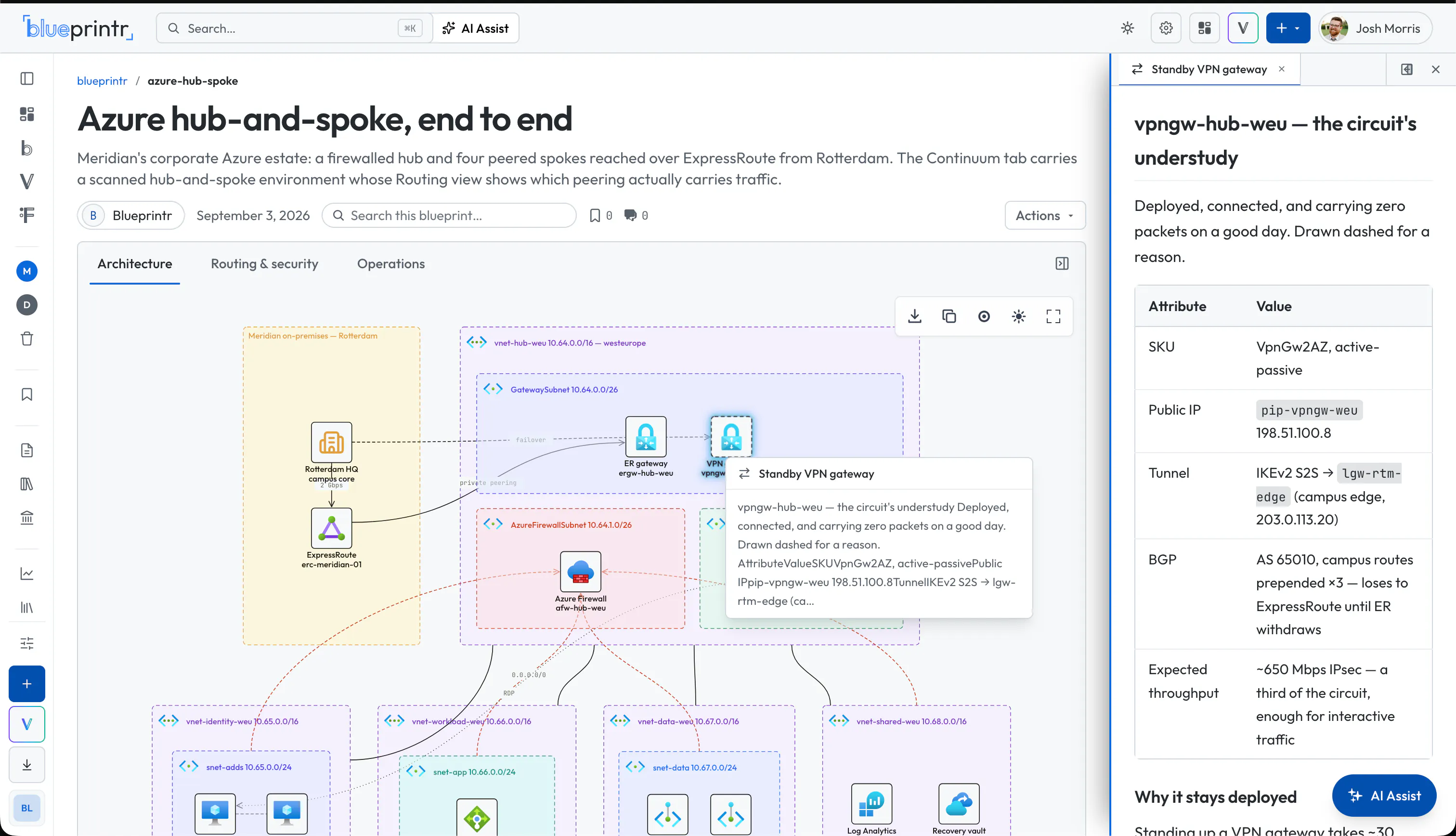Click the Standby VPN gateway tooltip title
Viewport: 1456px width, 836px height.
coord(816,474)
